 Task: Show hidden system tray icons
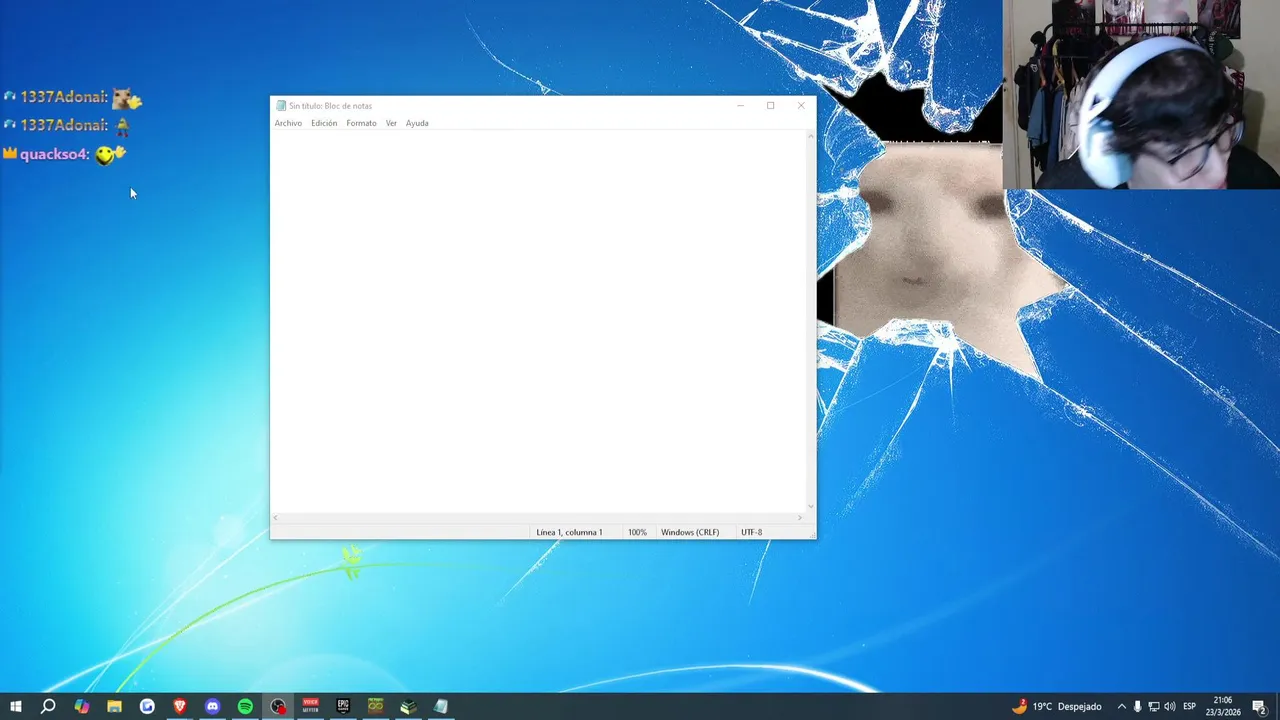[x=1121, y=706]
